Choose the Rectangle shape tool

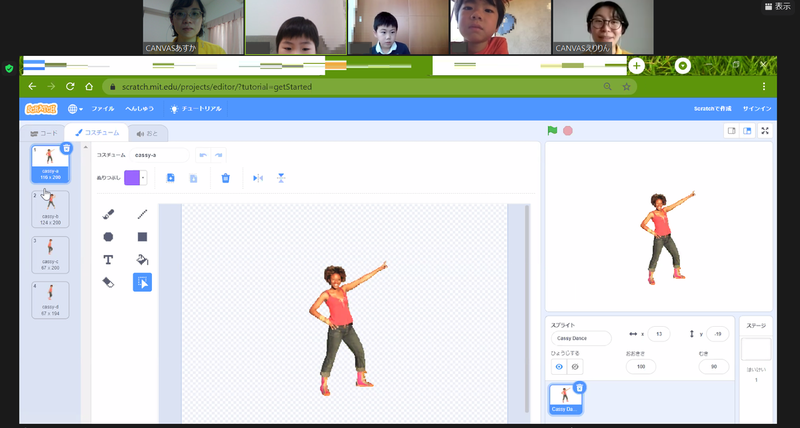click(x=142, y=237)
